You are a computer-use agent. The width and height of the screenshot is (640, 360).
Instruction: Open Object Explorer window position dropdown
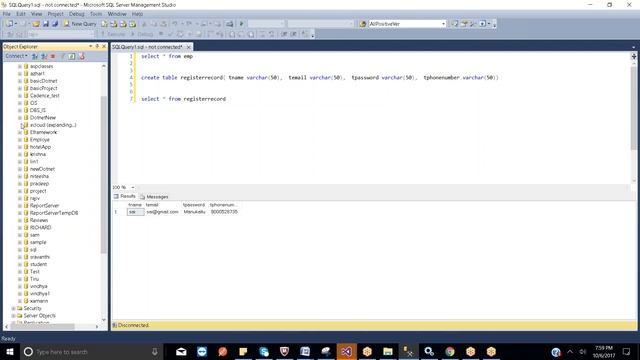(91, 47)
